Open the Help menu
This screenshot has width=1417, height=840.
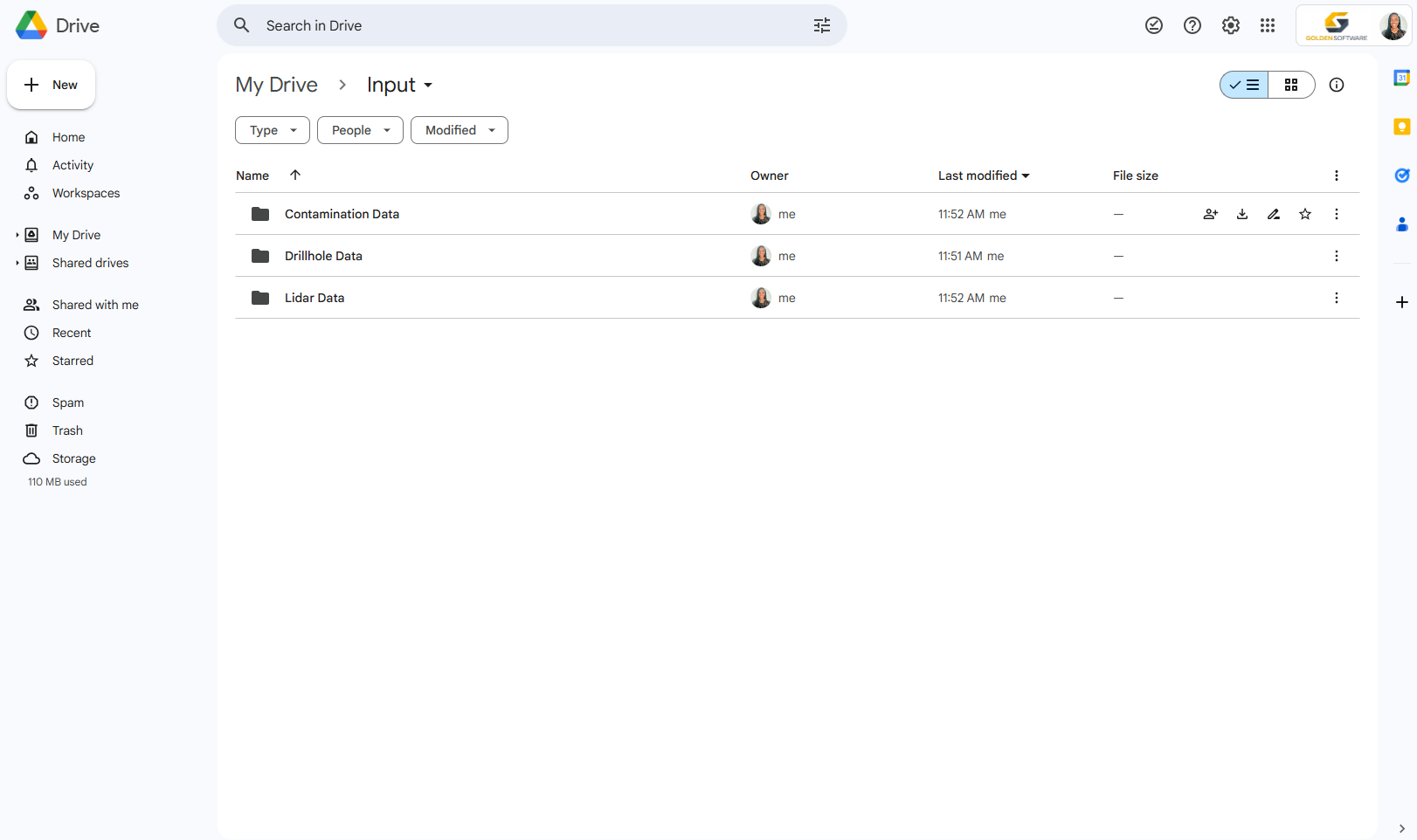1192,25
